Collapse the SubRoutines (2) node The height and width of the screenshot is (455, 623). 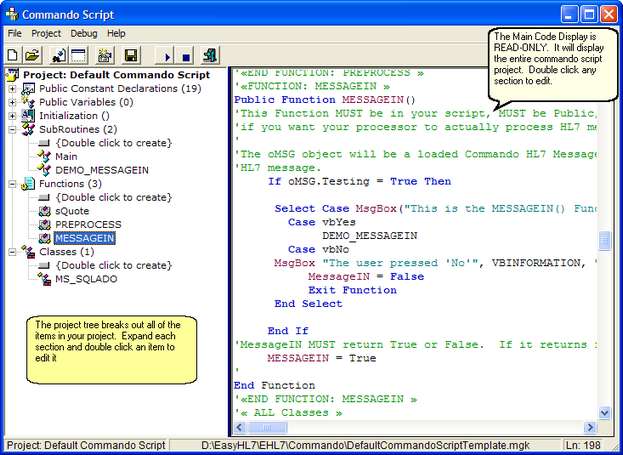(12, 130)
